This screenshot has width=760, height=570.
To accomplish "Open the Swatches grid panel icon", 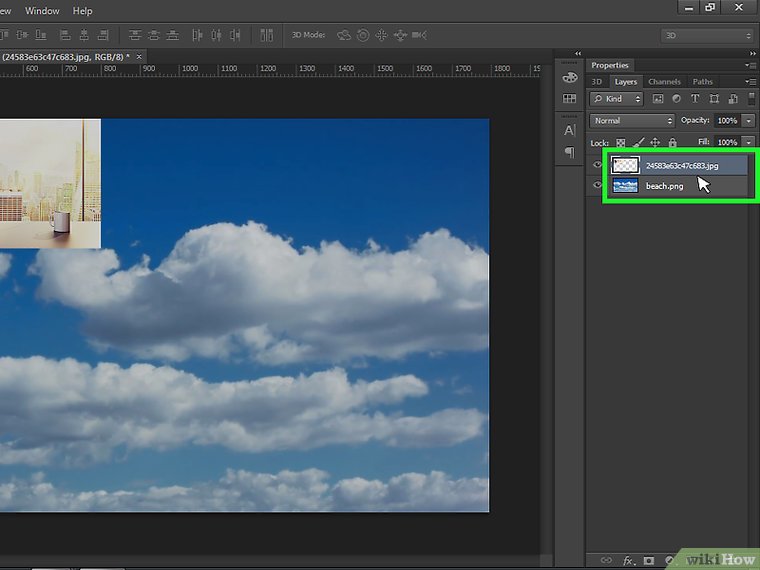I will 570,98.
